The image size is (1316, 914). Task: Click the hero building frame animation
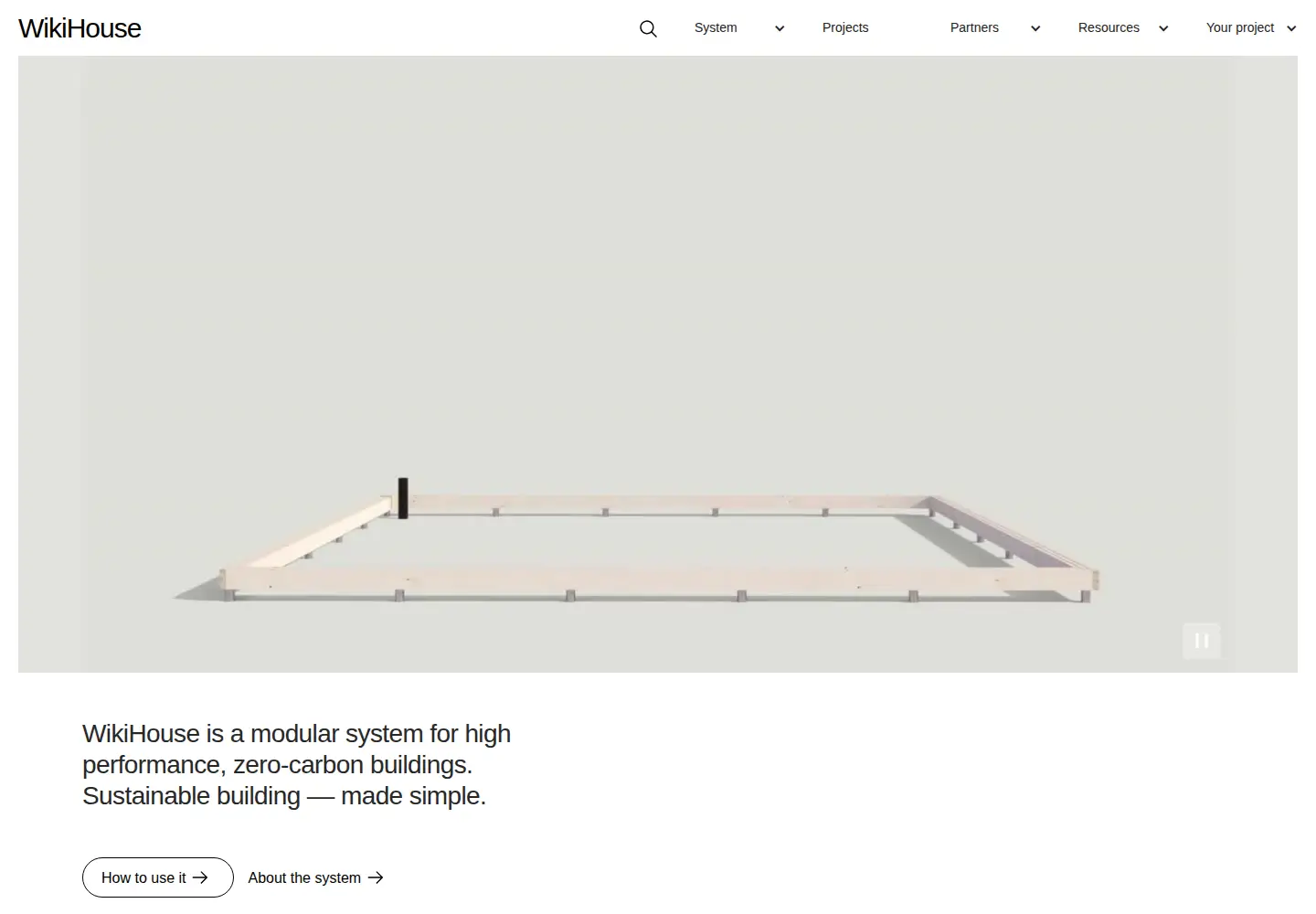[658, 364]
